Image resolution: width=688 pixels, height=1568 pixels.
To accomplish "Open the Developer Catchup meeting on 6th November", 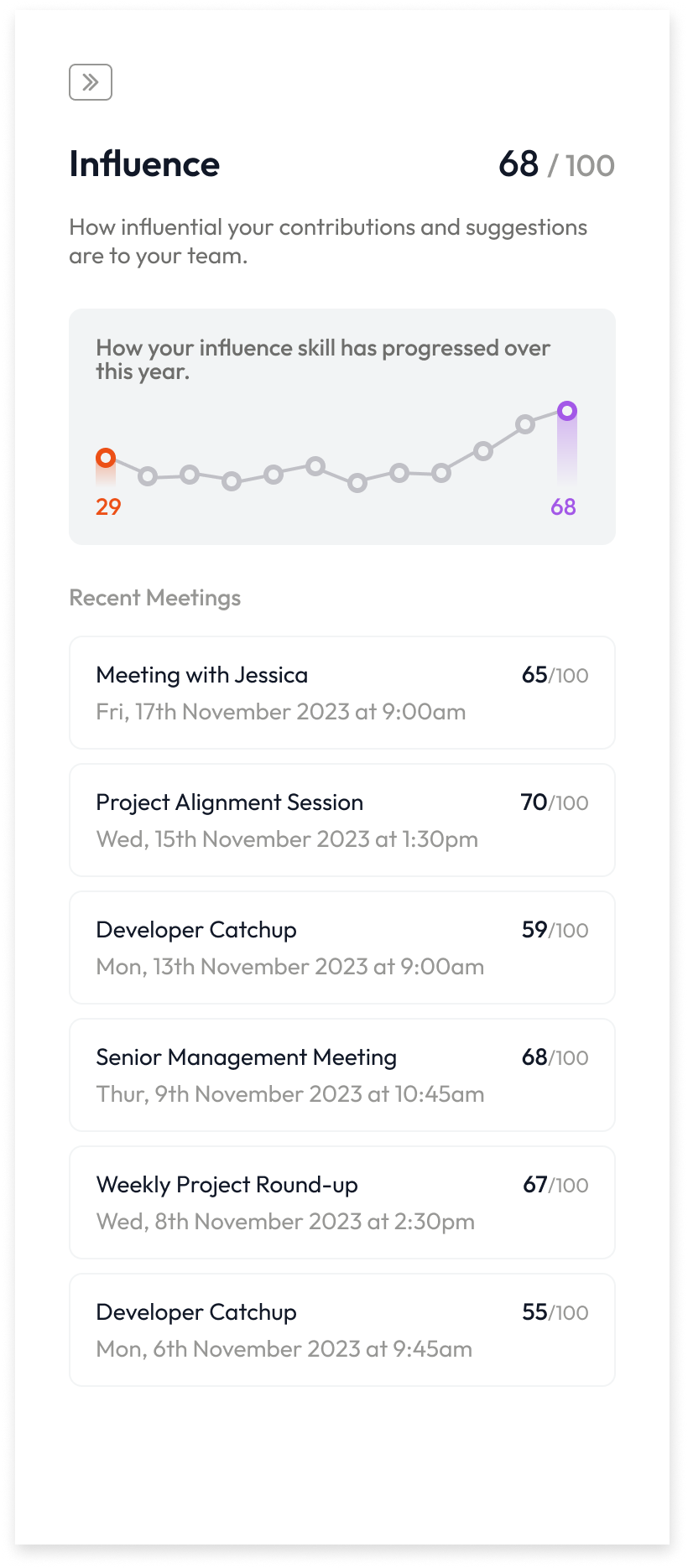I will (x=341, y=1330).
